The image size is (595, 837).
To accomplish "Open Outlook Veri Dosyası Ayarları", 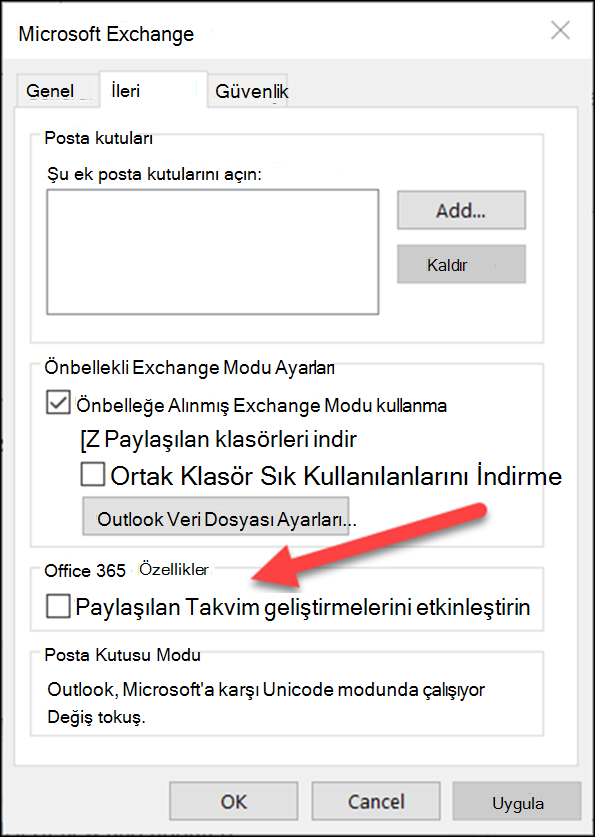I will [x=216, y=516].
